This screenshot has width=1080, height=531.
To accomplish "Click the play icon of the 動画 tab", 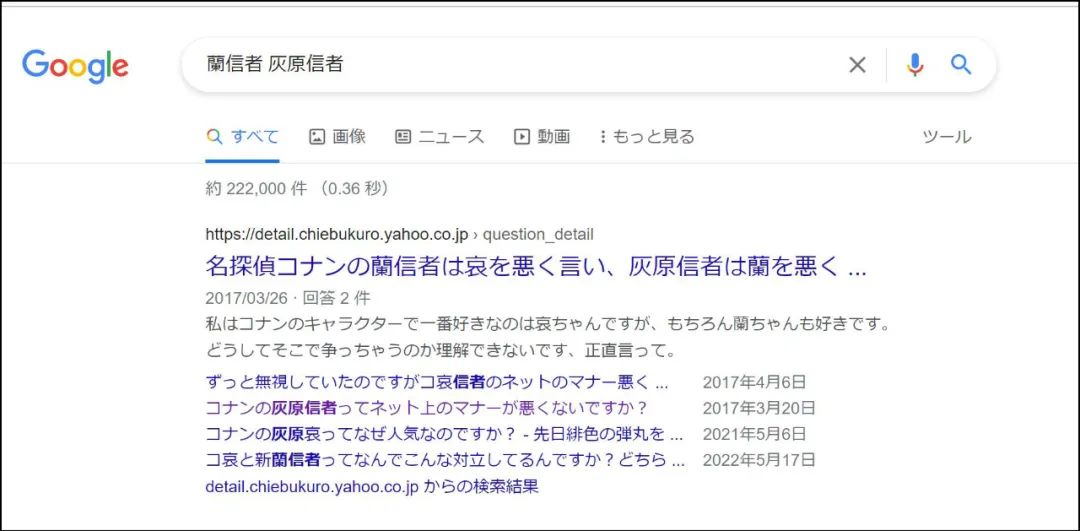I will (521, 136).
